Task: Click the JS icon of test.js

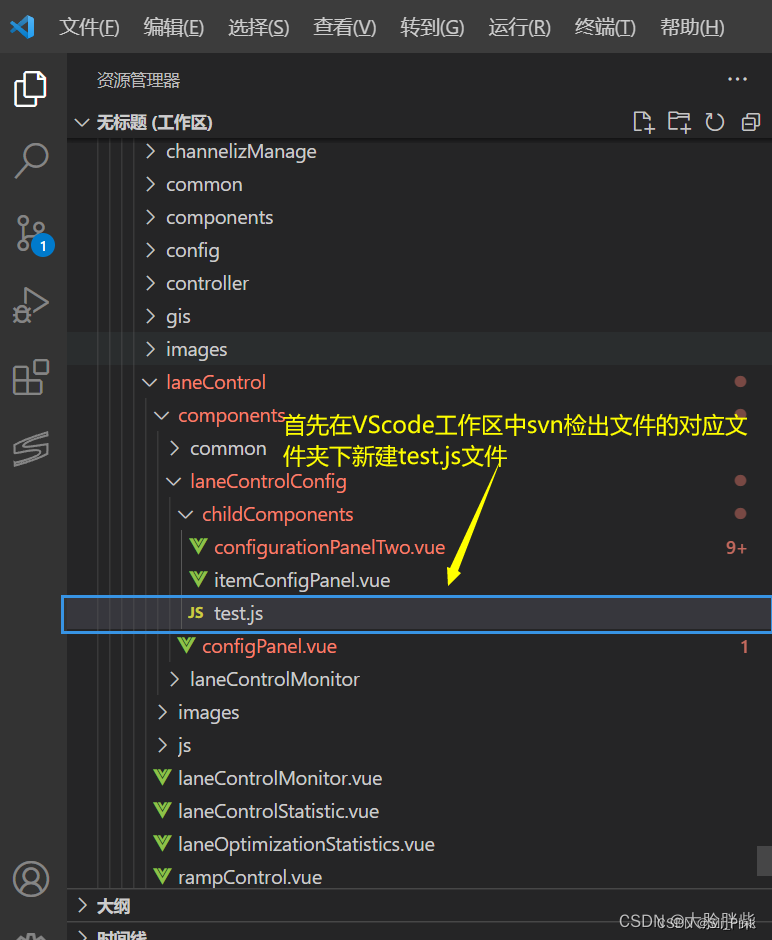Action: point(196,613)
